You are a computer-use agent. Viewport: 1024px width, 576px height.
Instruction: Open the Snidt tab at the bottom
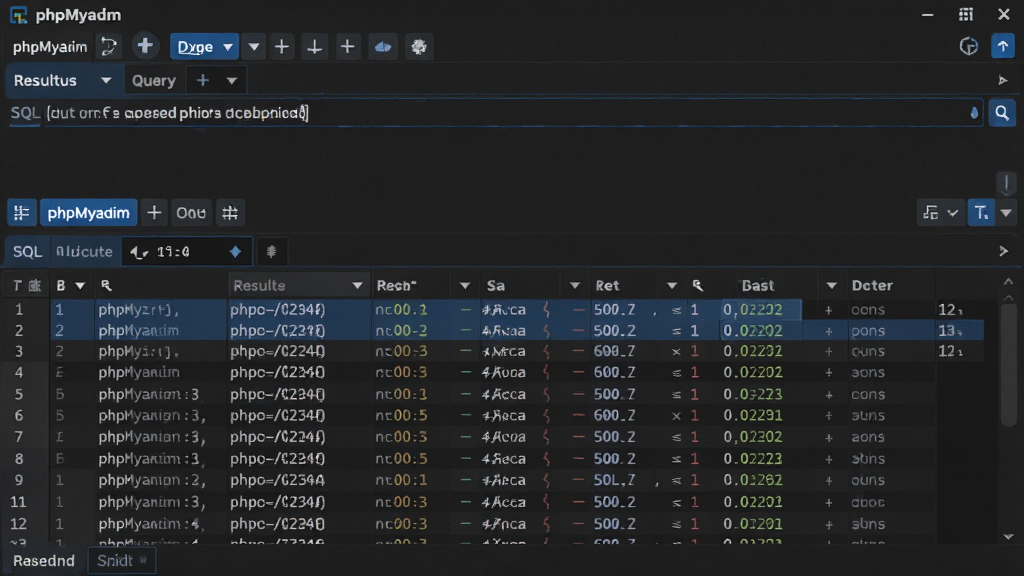click(x=121, y=560)
